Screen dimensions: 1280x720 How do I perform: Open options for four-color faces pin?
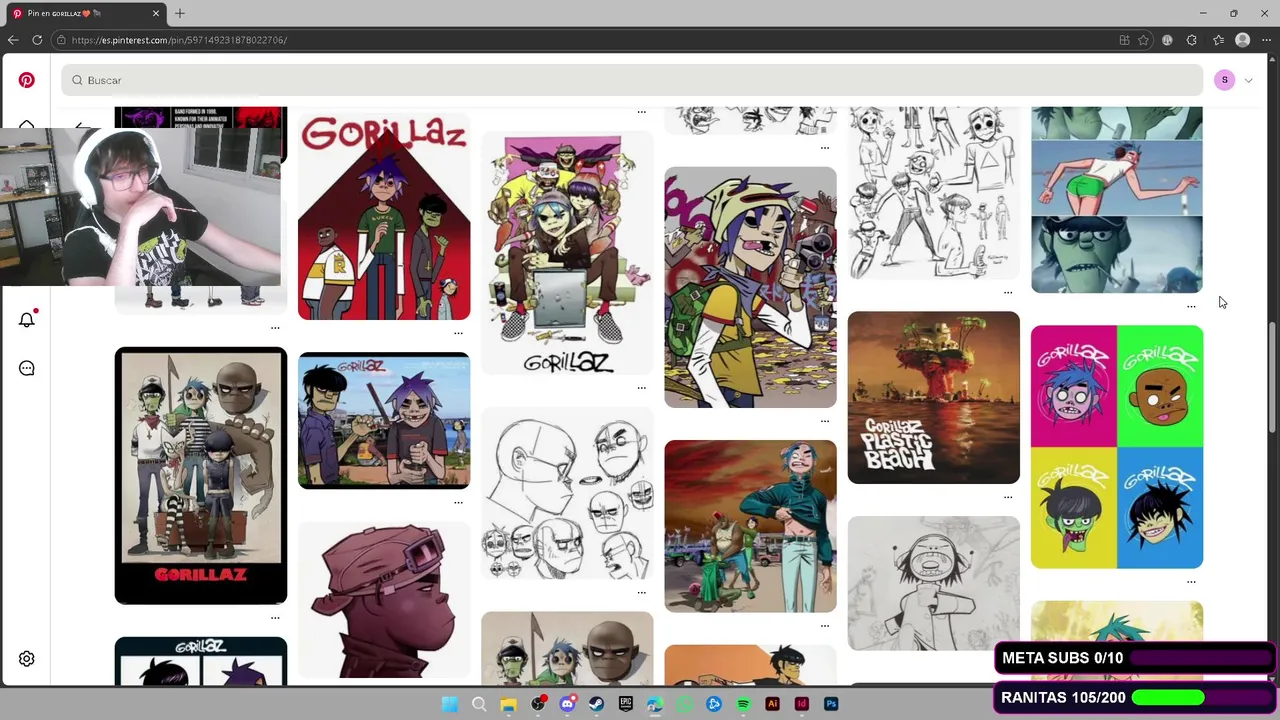click(x=1191, y=581)
